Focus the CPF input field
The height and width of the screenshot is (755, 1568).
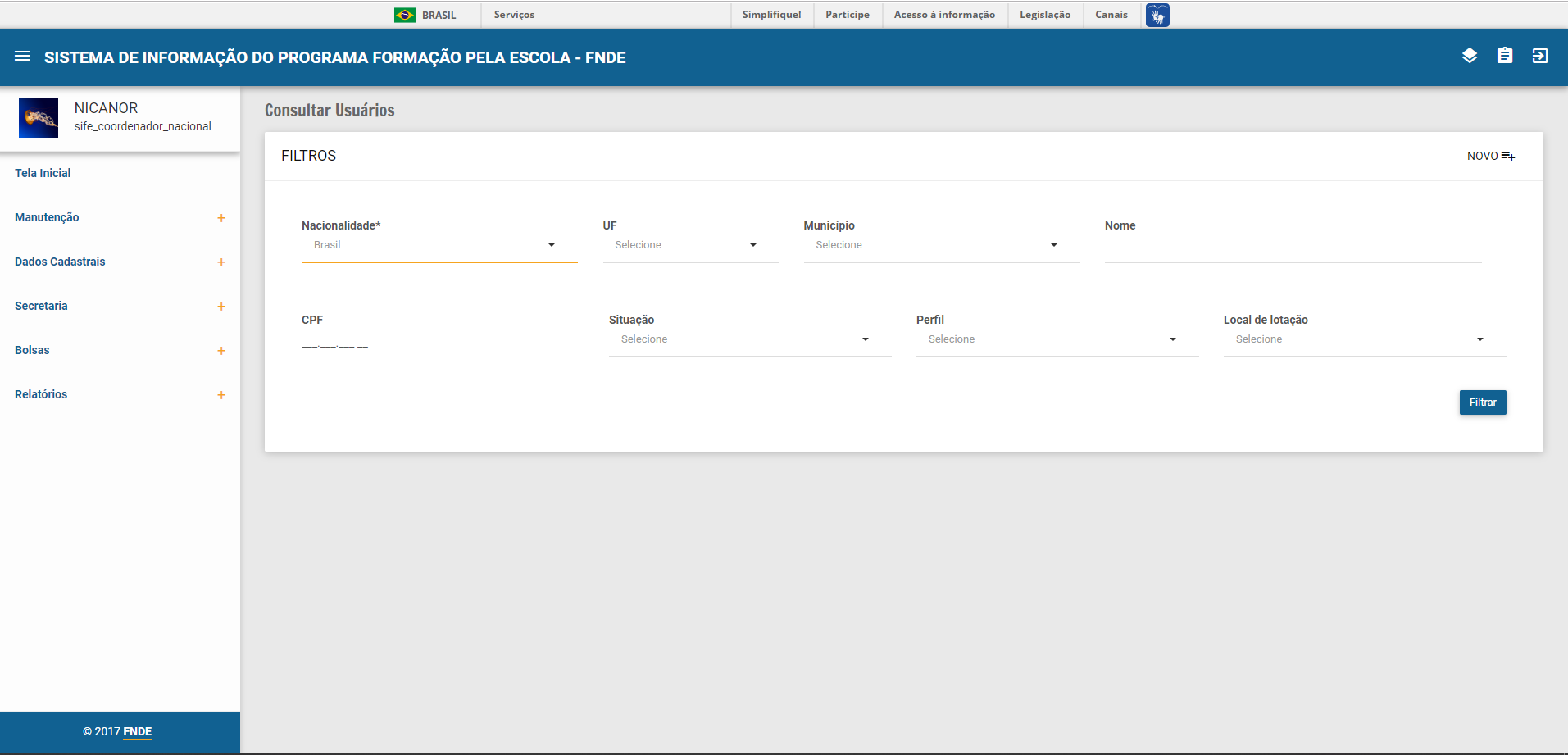(x=442, y=344)
